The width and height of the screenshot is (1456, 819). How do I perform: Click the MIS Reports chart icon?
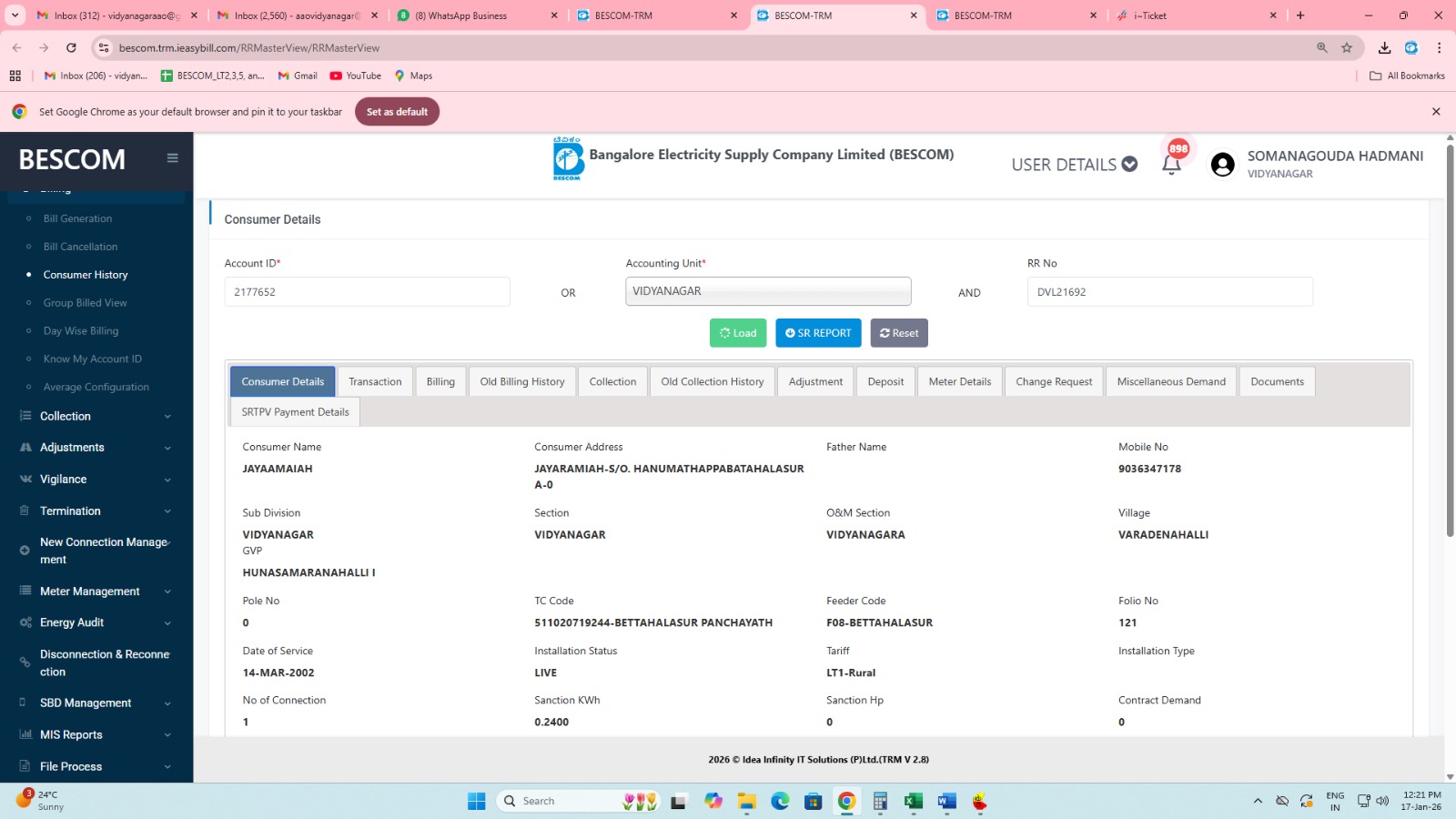pos(25,734)
